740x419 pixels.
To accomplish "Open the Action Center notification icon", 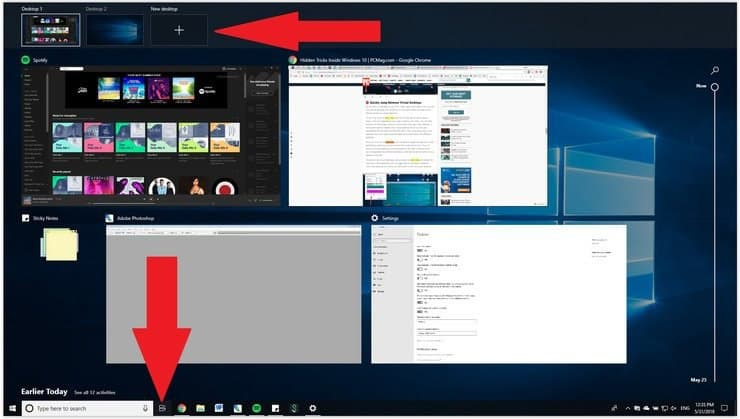I will click(725, 408).
